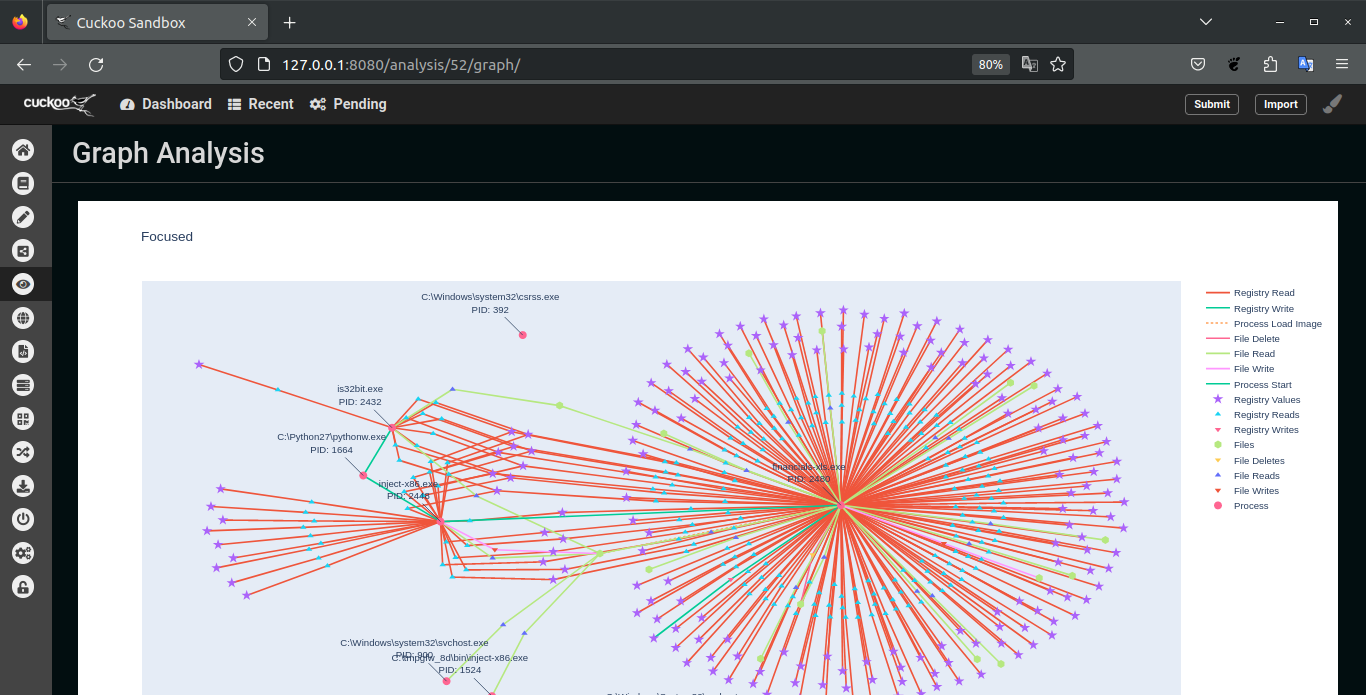Click the share-nodes icon in sidebar
The height and width of the screenshot is (695, 1366).
click(x=23, y=251)
